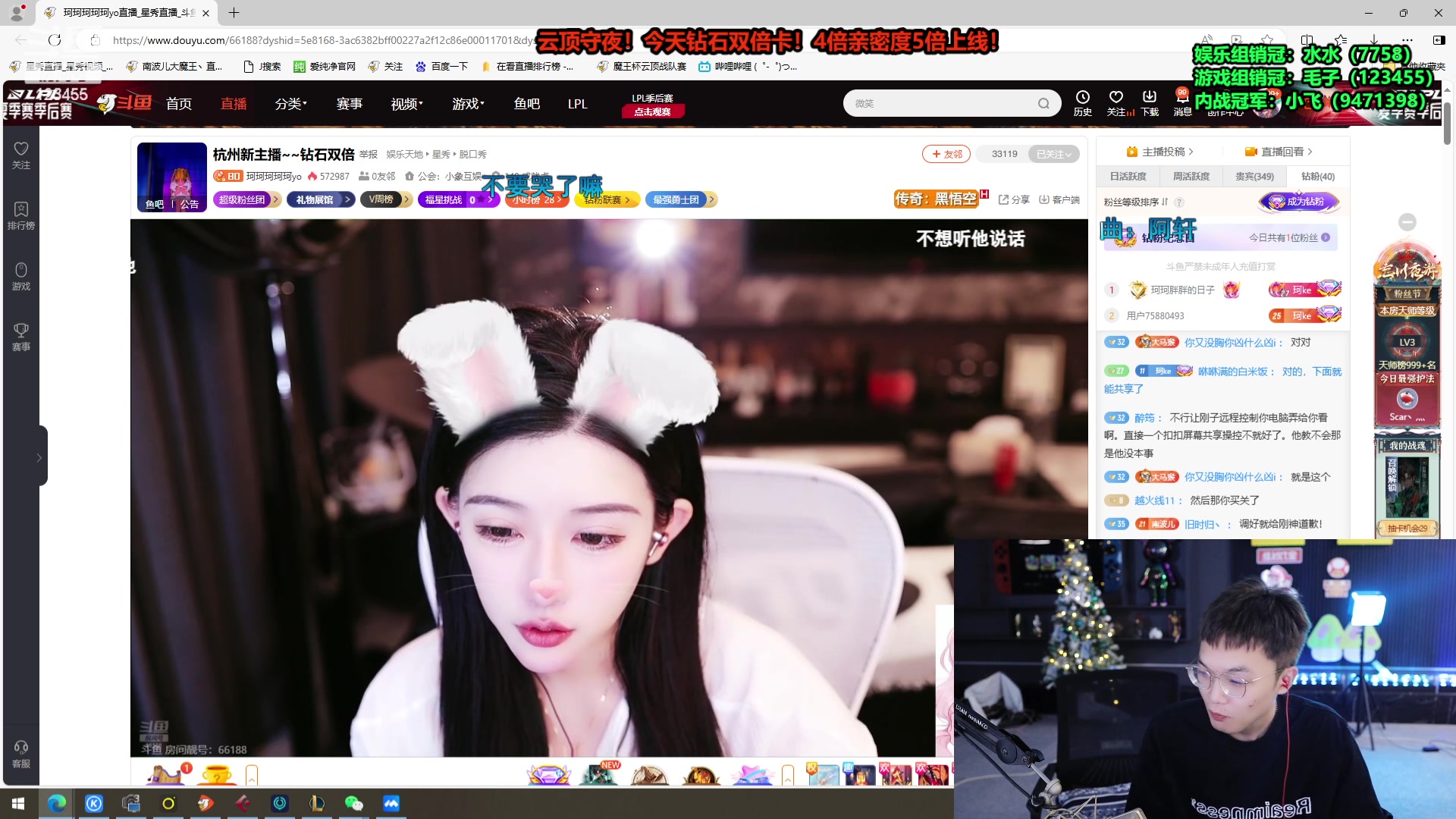This screenshot has height=819, width=1456.
Task: Open 客服 at the bottom of left sidebar
Action: 20,755
